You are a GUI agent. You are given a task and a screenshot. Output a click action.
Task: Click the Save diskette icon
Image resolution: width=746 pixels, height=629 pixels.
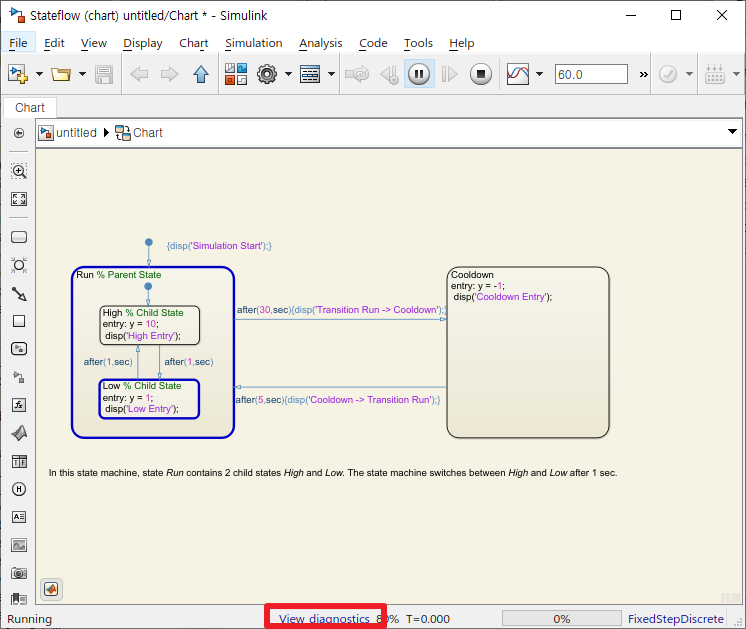[x=104, y=74]
